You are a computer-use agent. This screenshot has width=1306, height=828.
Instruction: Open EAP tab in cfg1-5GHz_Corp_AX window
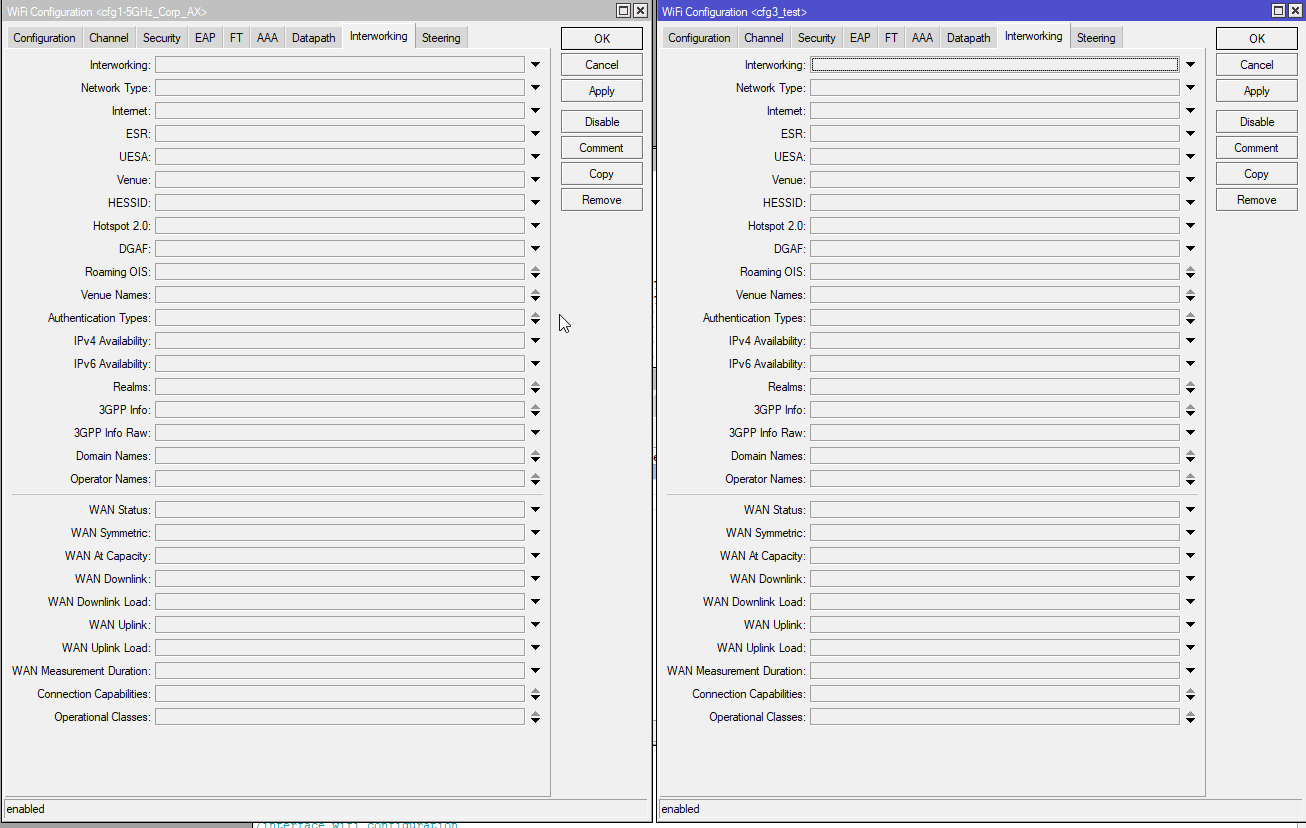click(205, 38)
